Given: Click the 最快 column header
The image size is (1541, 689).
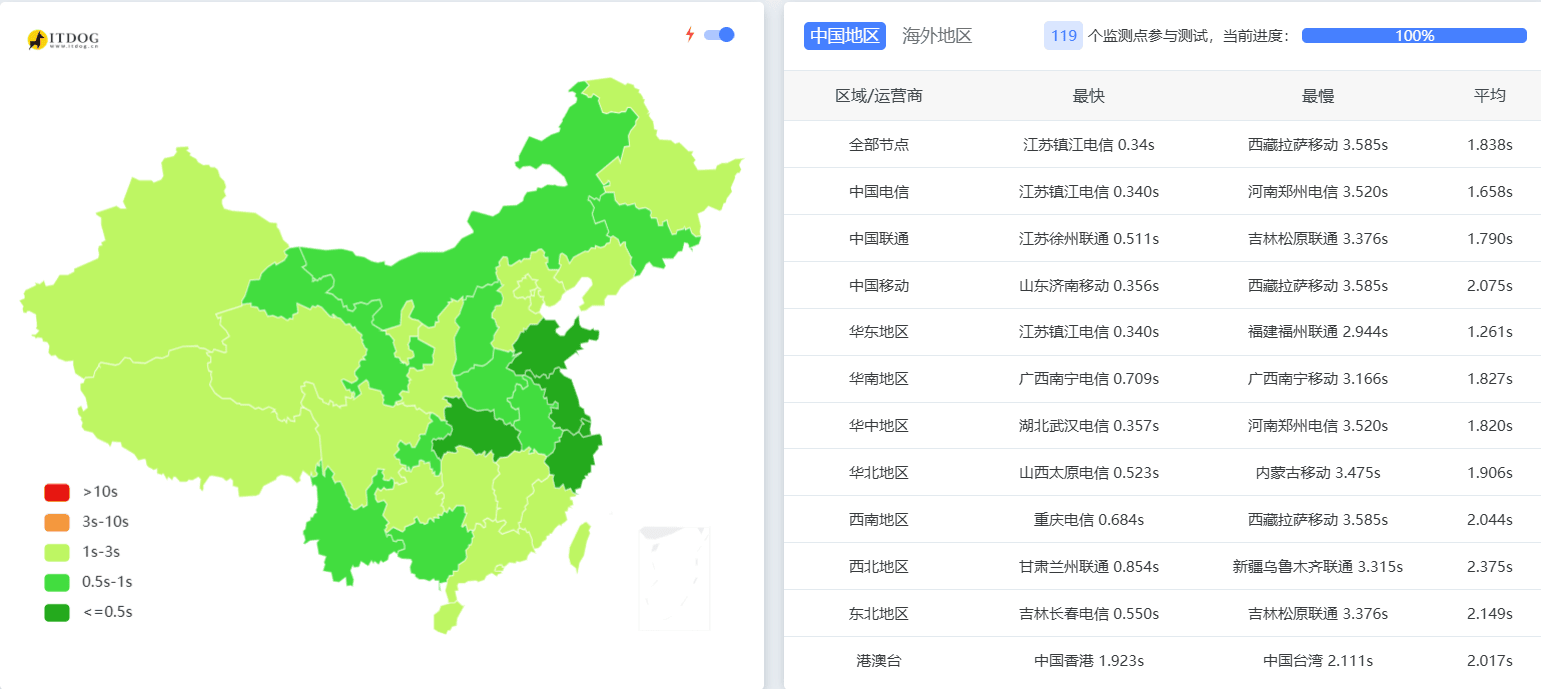Looking at the screenshot, I should 1088,96.
